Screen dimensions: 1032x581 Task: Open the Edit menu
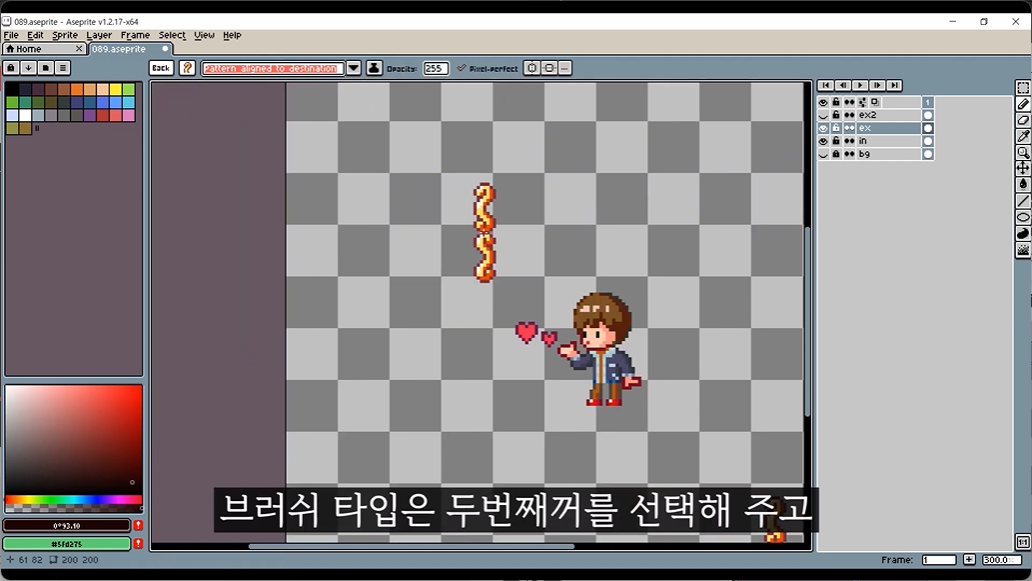click(x=35, y=35)
